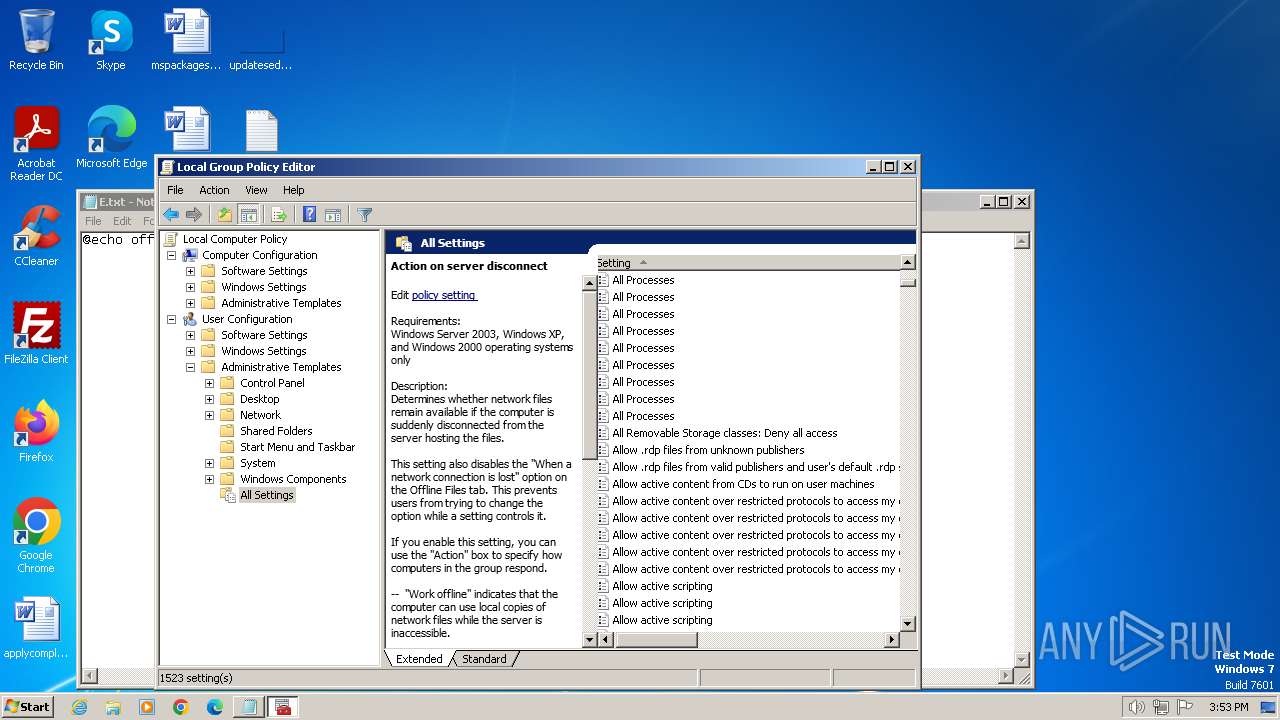1280x720 pixels.
Task: Click the Back arrow in Group Policy toolbar
Action: (x=171, y=214)
